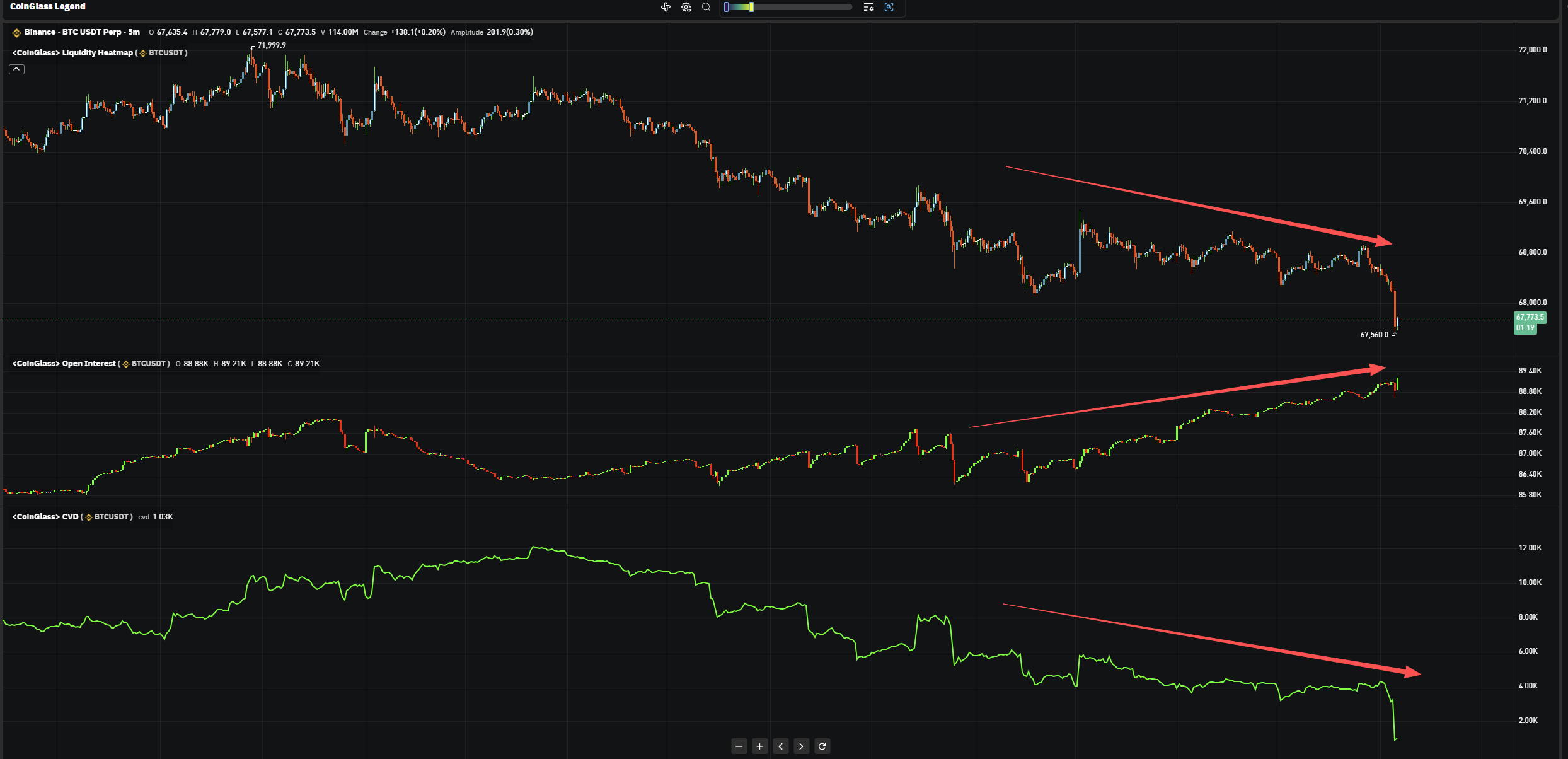Click the CoinGlass Legend title
This screenshot has height=759, width=1568.
click(x=48, y=6)
